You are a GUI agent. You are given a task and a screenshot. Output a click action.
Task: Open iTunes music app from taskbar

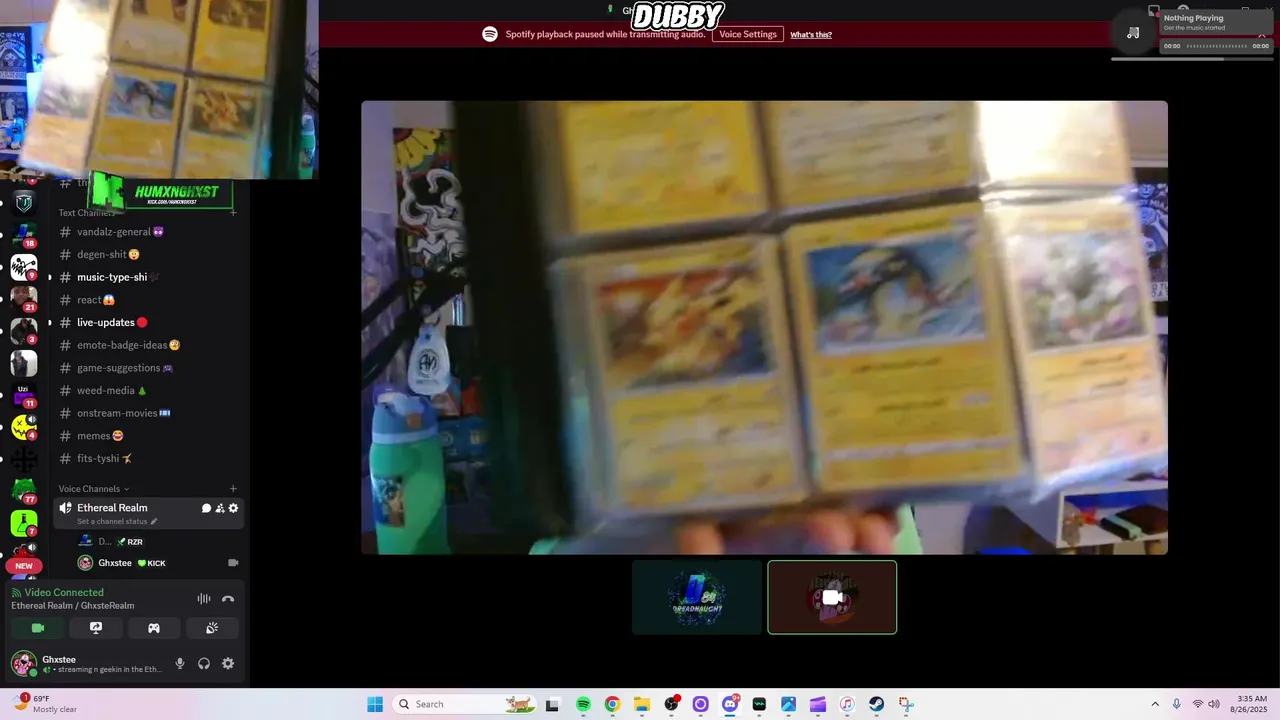(847, 704)
